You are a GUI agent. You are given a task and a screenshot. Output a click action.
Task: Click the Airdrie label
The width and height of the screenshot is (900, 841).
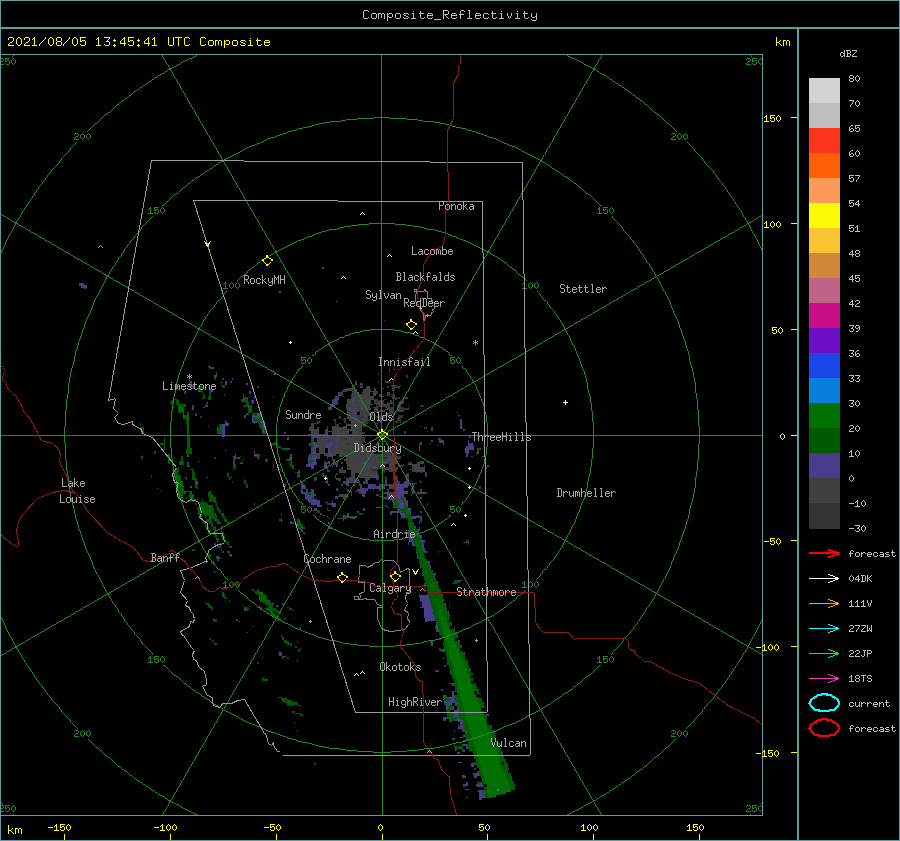(x=394, y=534)
